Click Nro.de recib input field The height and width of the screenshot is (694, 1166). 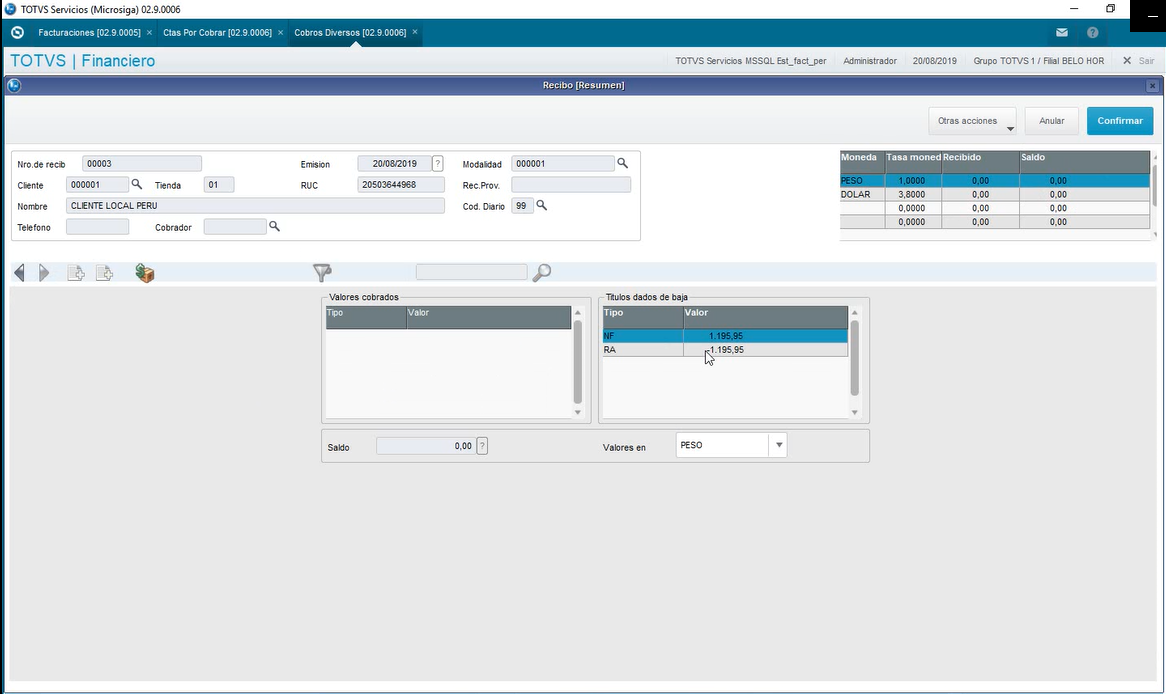tap(142, 164)
